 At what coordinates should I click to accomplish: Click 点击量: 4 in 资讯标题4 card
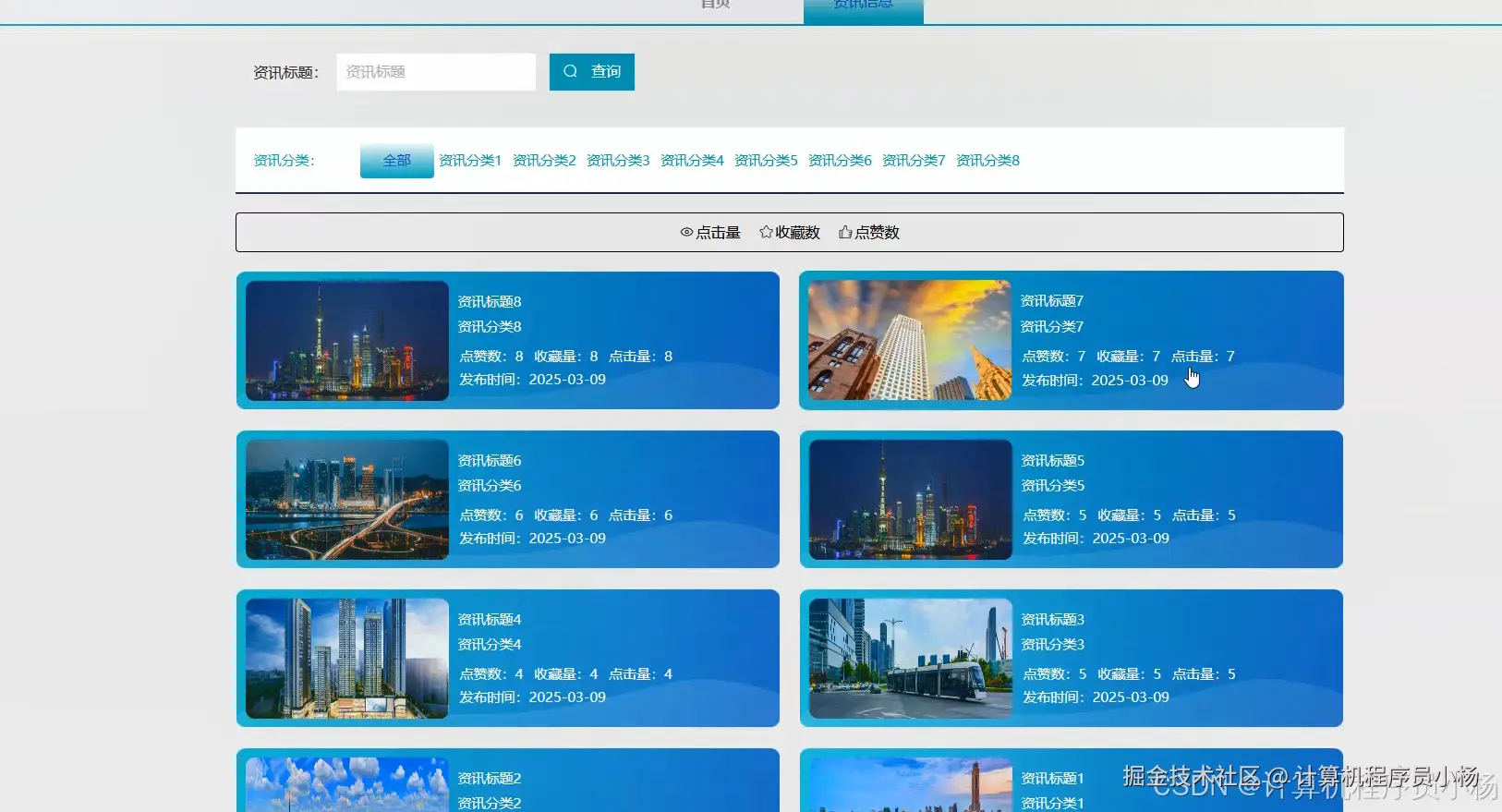(x=641, y=674)
